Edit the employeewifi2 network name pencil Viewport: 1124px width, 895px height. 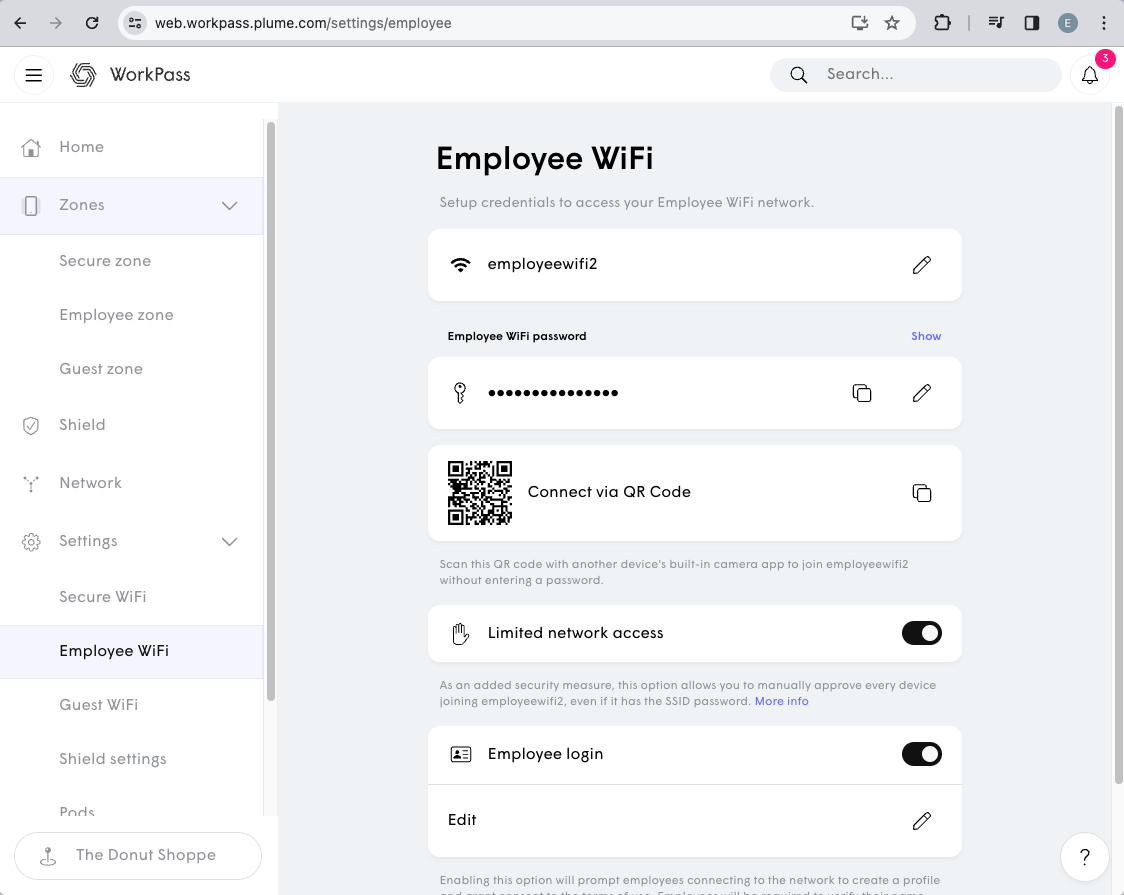pos(922,265)
